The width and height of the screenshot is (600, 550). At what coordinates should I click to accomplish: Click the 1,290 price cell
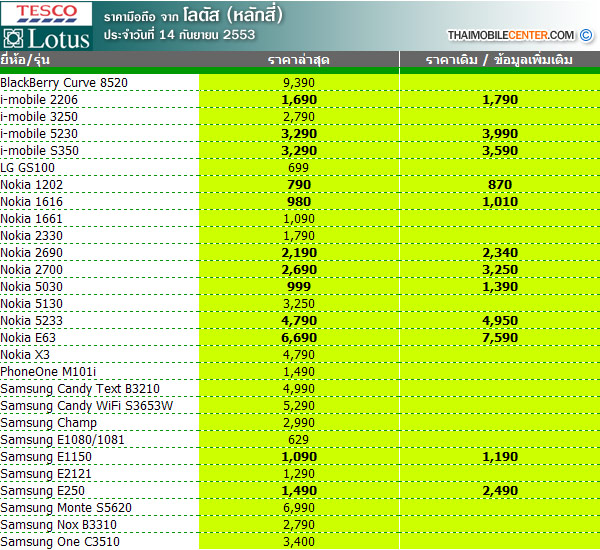pyautogui.click(x=299, y=474)
